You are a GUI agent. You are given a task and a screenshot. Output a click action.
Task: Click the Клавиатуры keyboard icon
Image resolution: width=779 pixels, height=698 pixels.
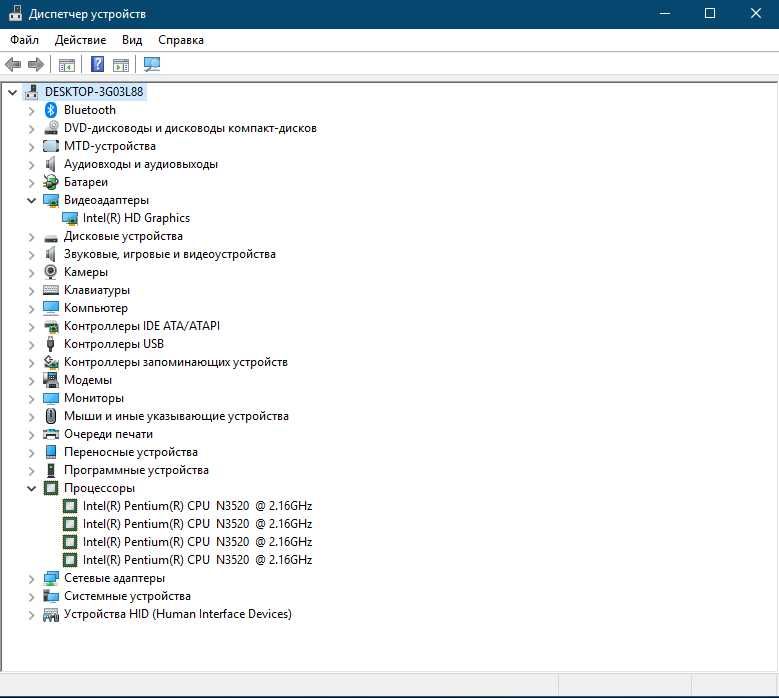pos(51,290)
